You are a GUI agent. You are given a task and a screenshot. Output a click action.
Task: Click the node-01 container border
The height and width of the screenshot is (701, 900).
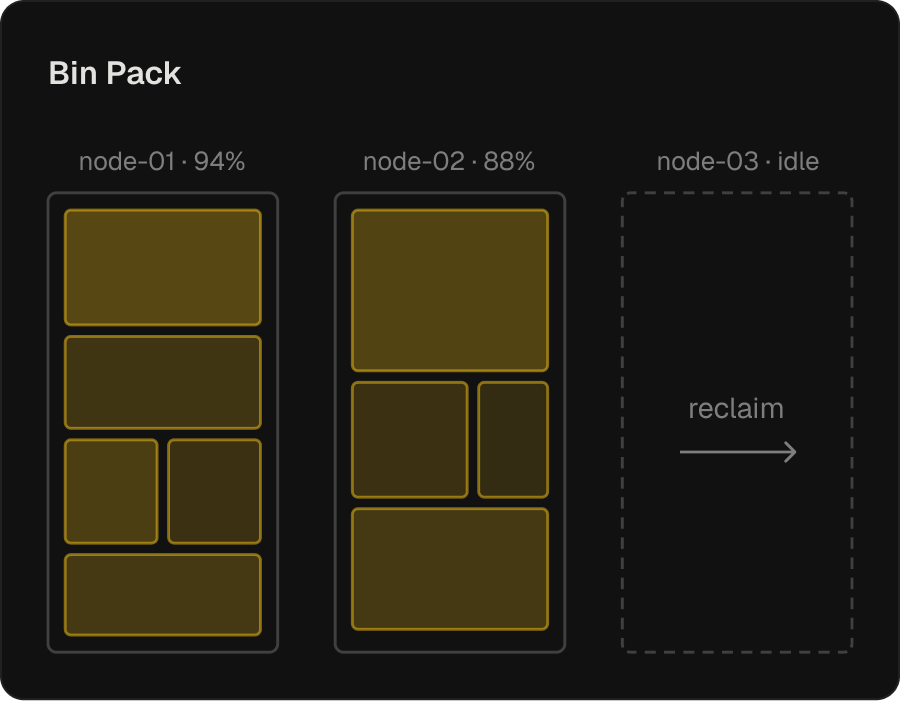coord(48,423)
